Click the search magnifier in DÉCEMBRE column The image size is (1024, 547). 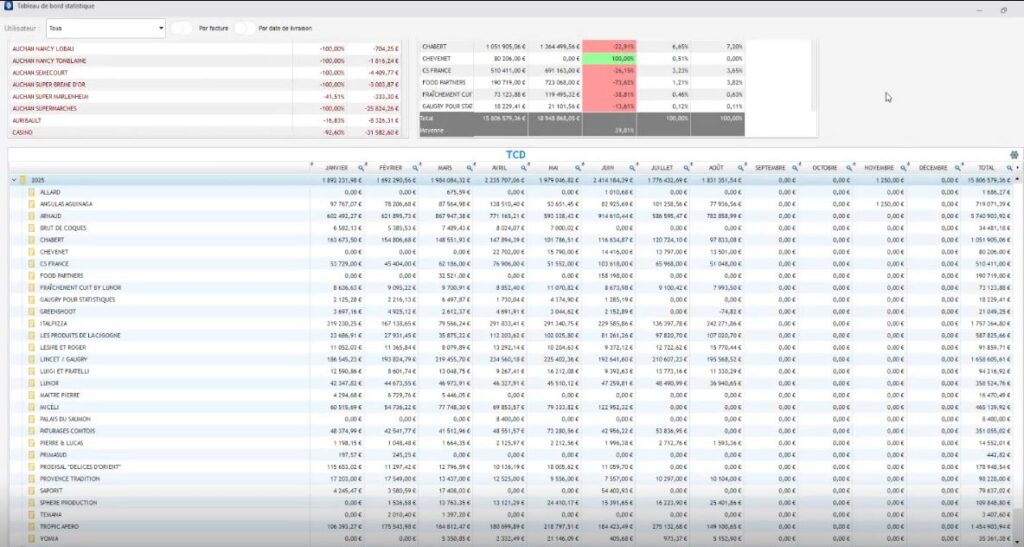(957, 168)
